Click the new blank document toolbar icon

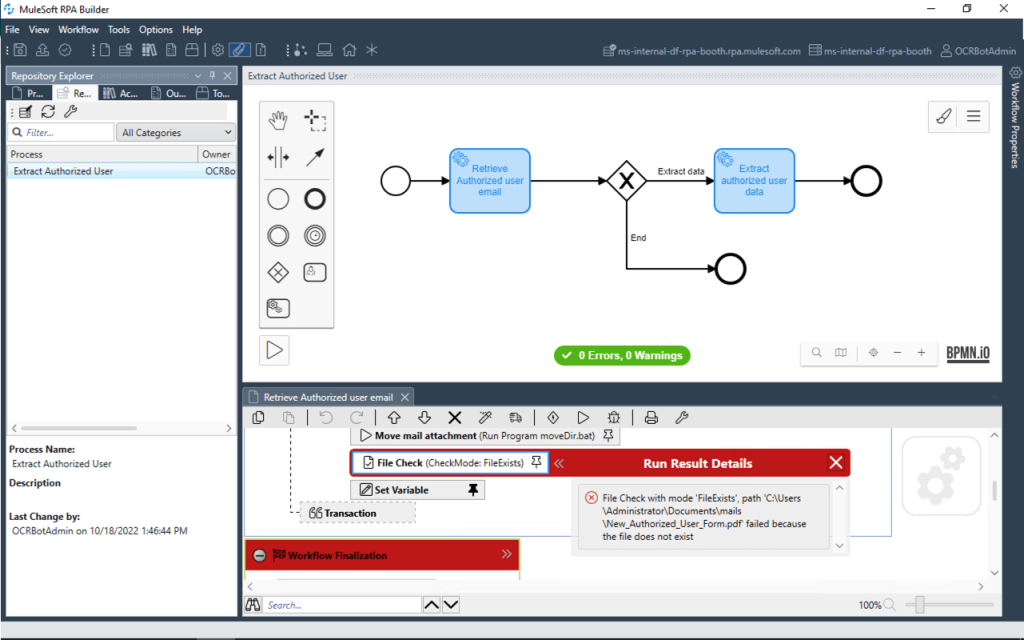coord(104,50)
